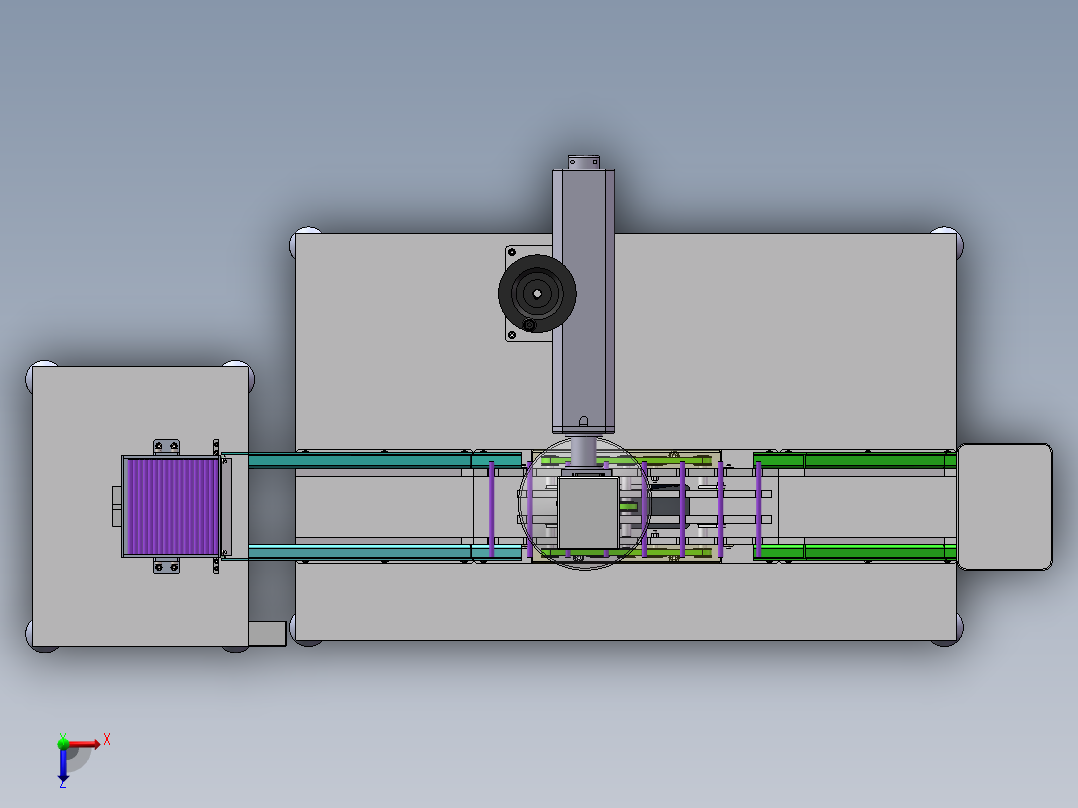1078x808 pixels.
Task: Select the black handwheel on the column
Action: click(537, 294)
